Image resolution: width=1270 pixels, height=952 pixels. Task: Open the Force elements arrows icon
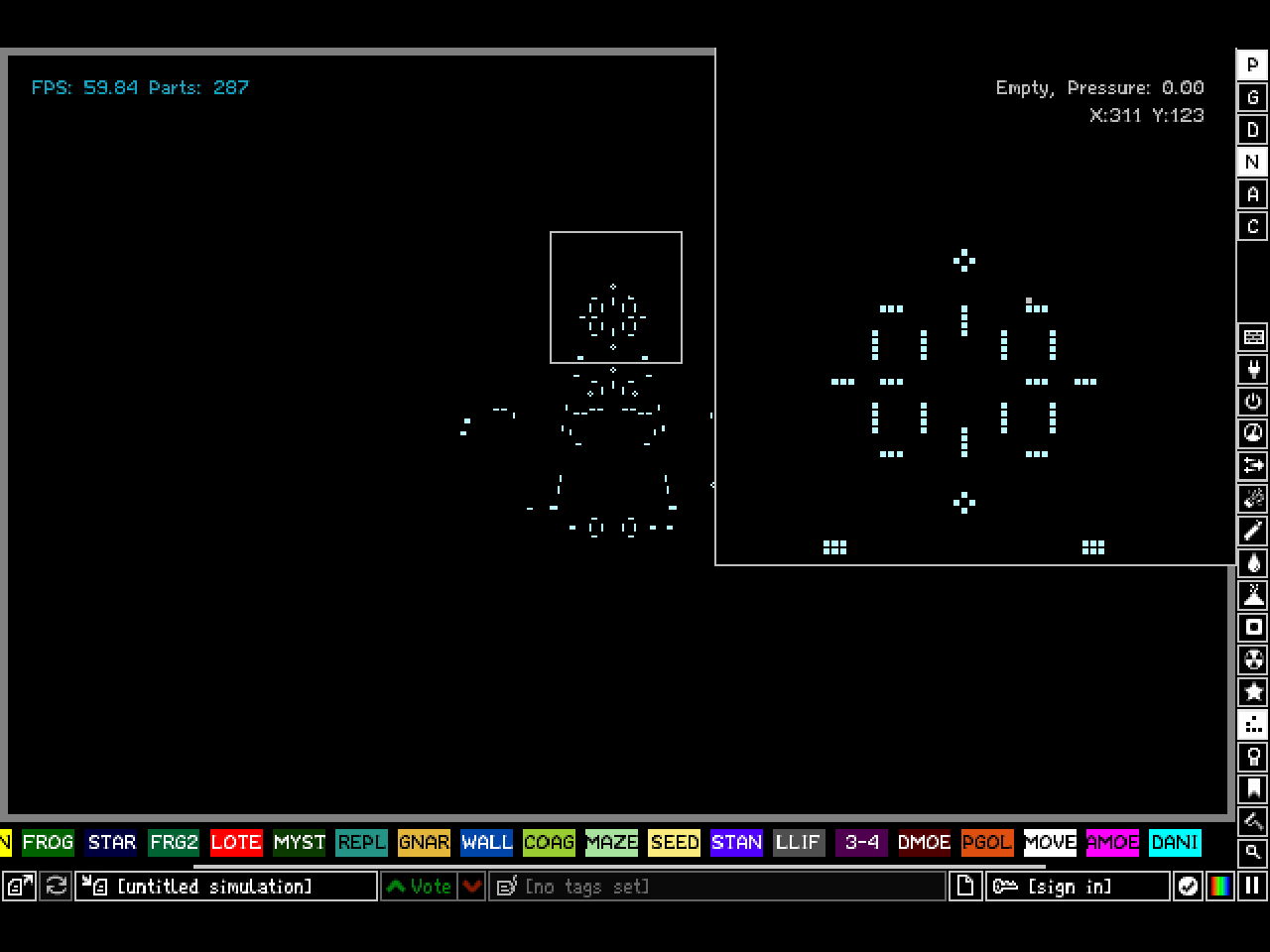pos(1253,466)
